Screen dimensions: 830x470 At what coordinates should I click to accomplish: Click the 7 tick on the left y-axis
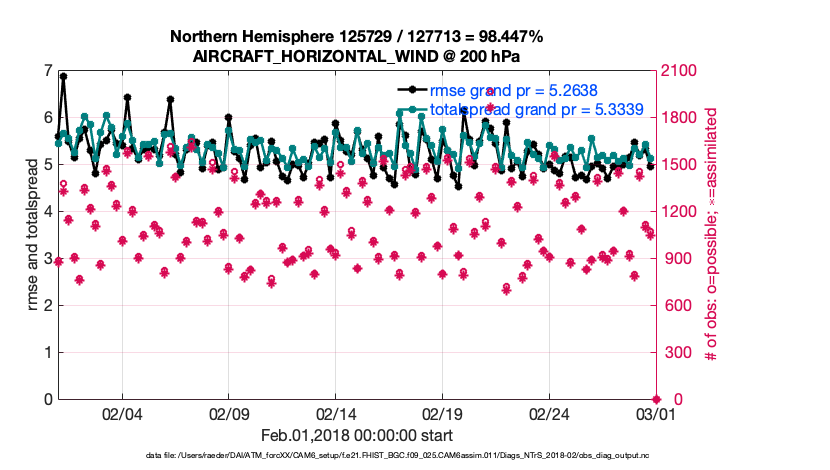[x=47, y=71]
